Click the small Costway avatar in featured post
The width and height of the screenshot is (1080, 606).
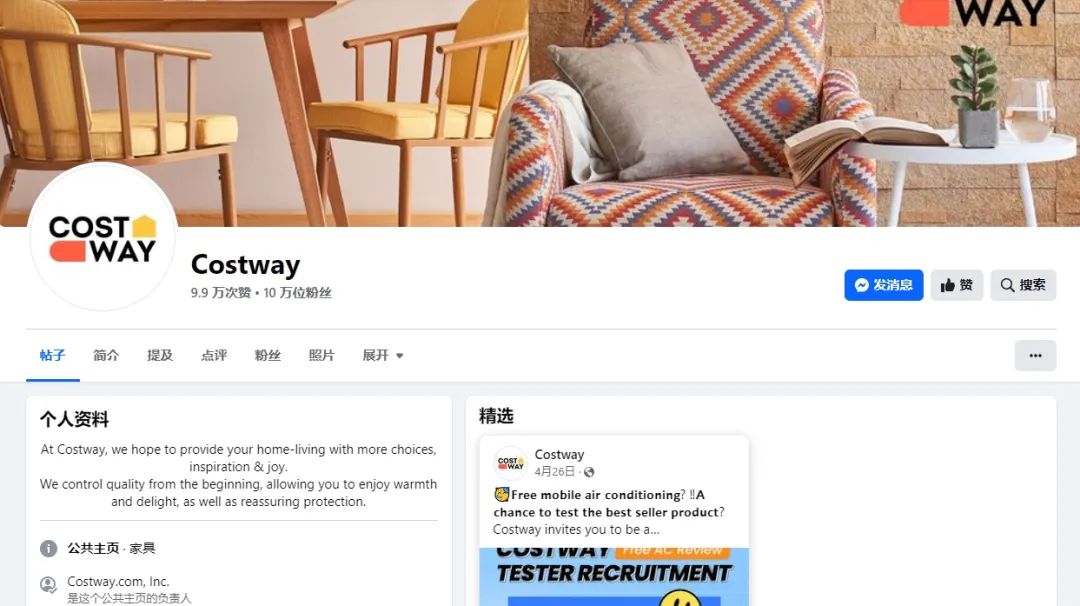tap(510, 463)
